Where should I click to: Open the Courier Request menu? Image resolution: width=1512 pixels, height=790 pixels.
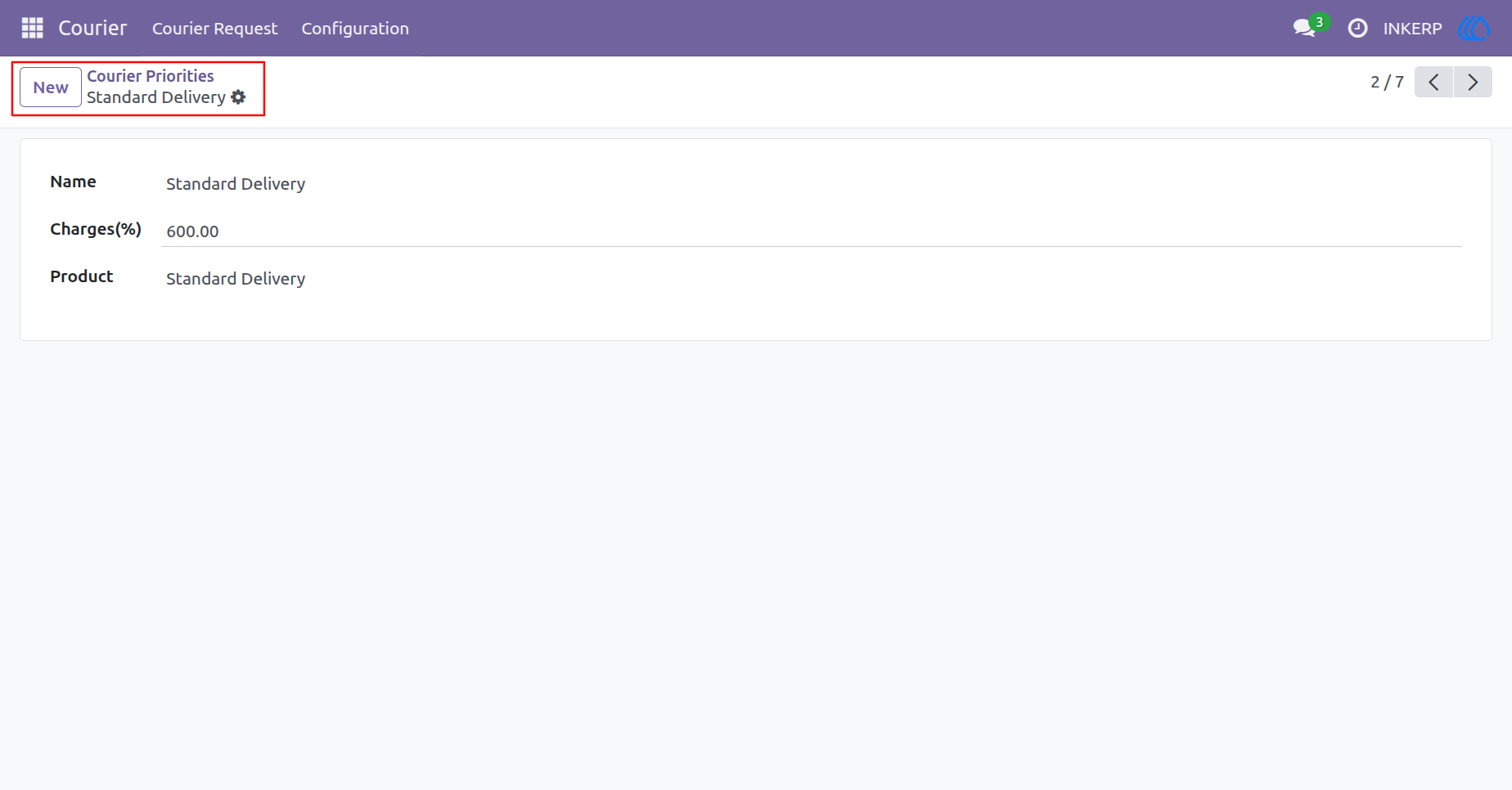(x=214, y=28)
